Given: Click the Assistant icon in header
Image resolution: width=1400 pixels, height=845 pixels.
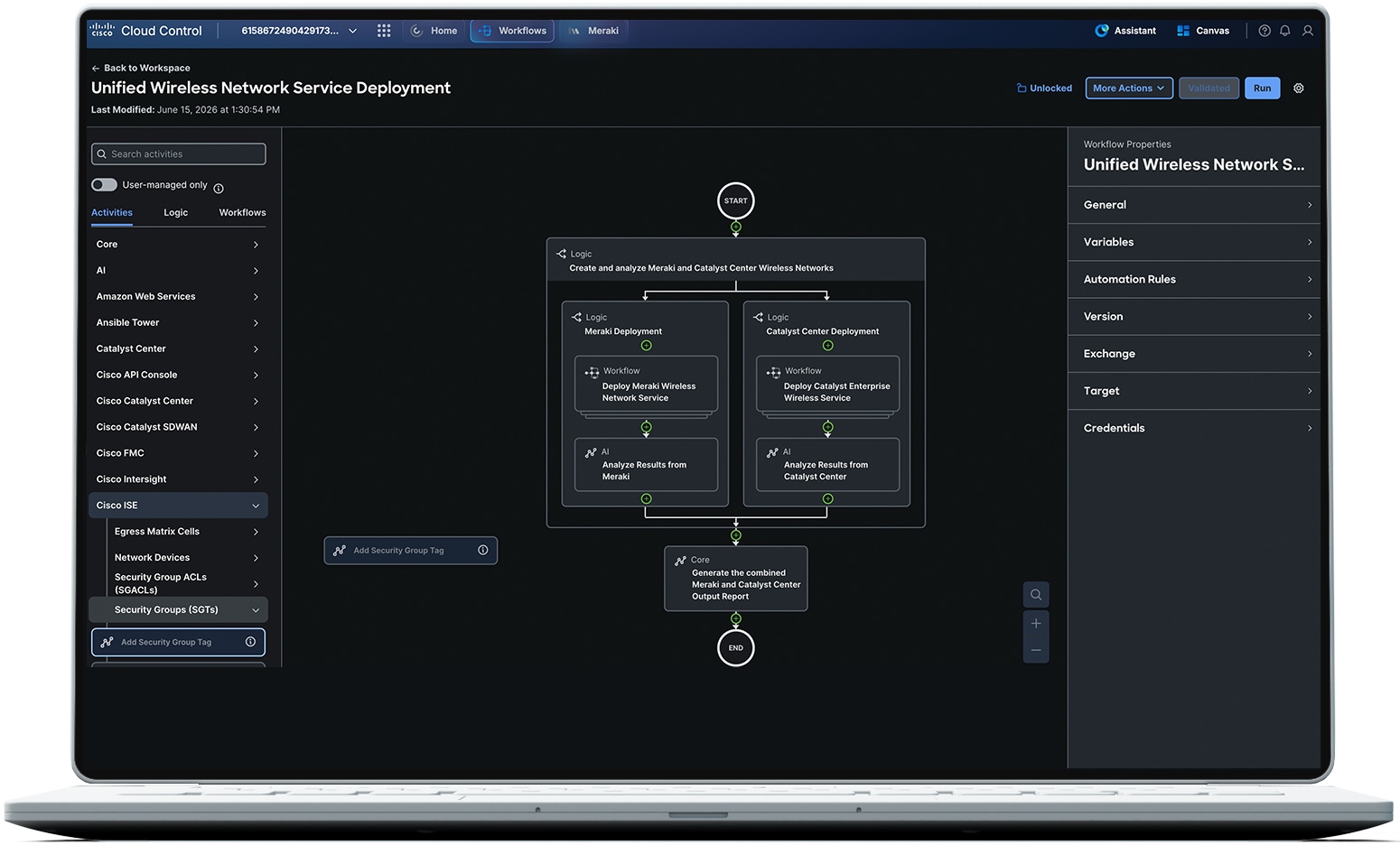Looking at the screenshot, I should click(x=1102, y=31).
